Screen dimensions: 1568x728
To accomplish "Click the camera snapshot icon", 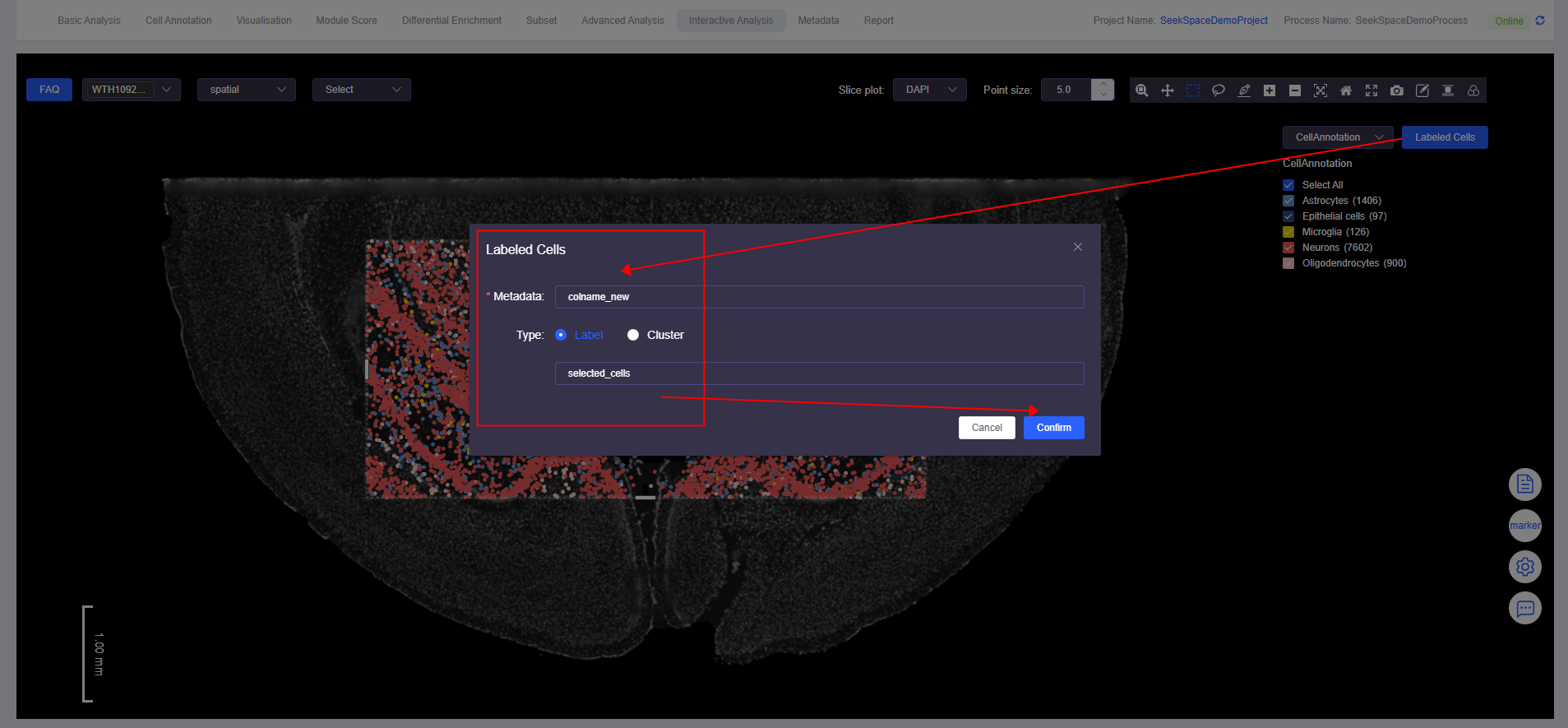I will [x=1397, y=90].
